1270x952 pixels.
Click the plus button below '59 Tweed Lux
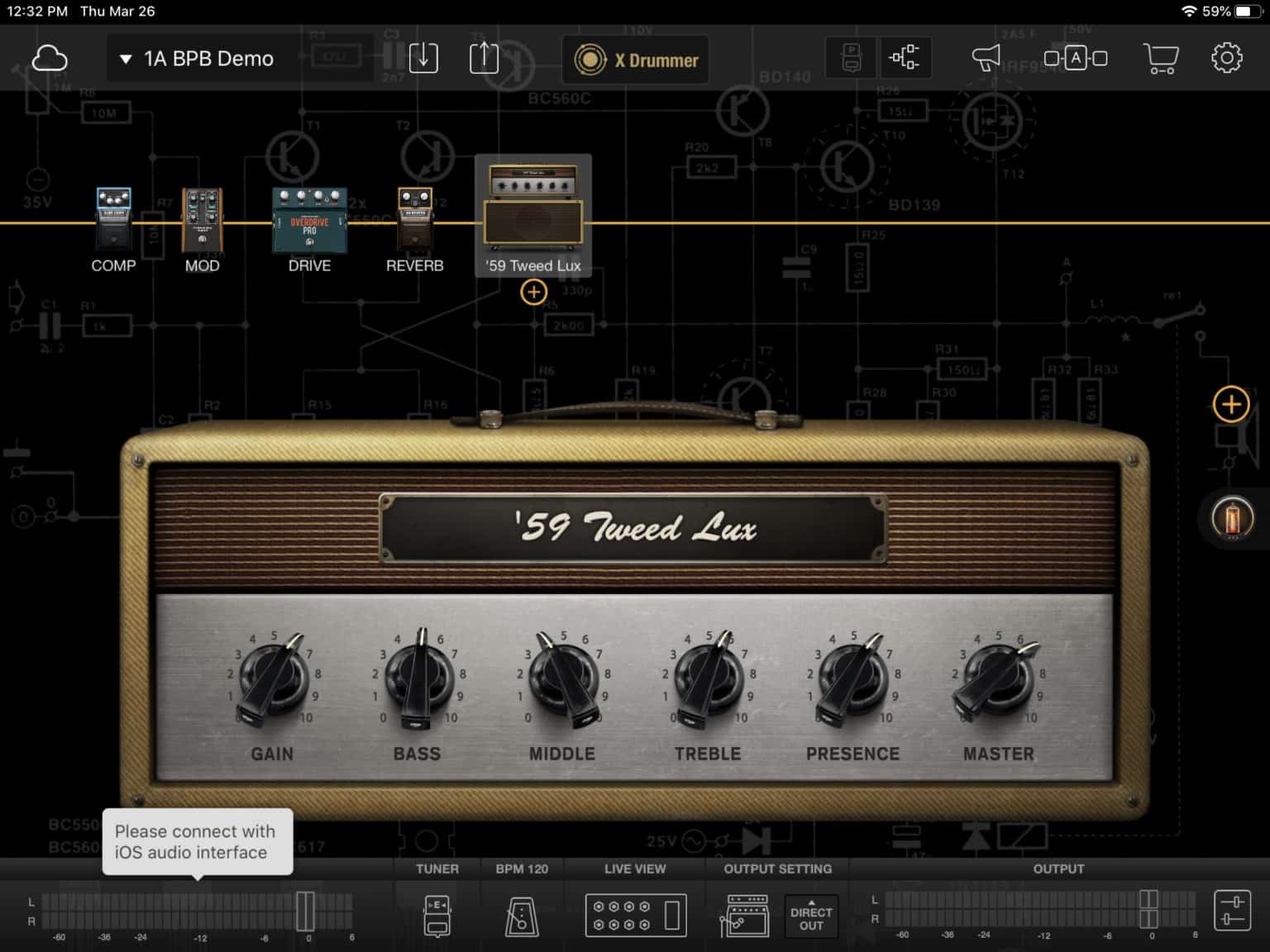click(533, 292)
